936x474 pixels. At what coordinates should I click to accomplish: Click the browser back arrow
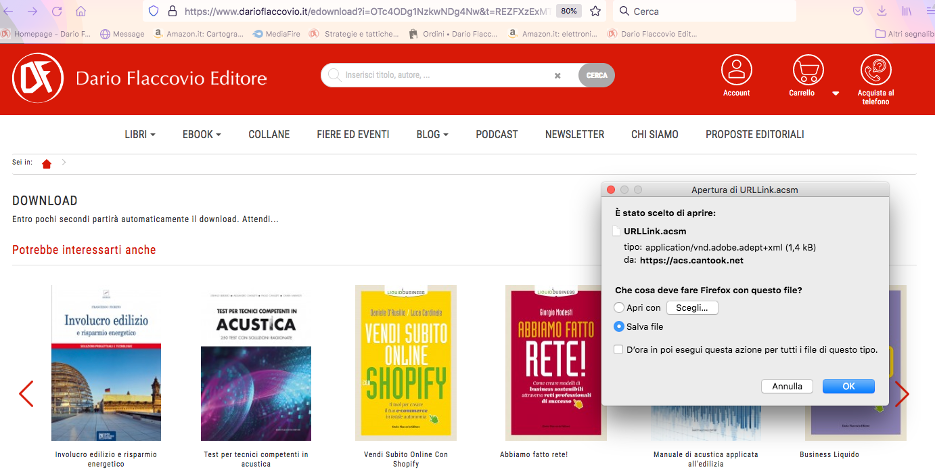[x=8, y=11]
